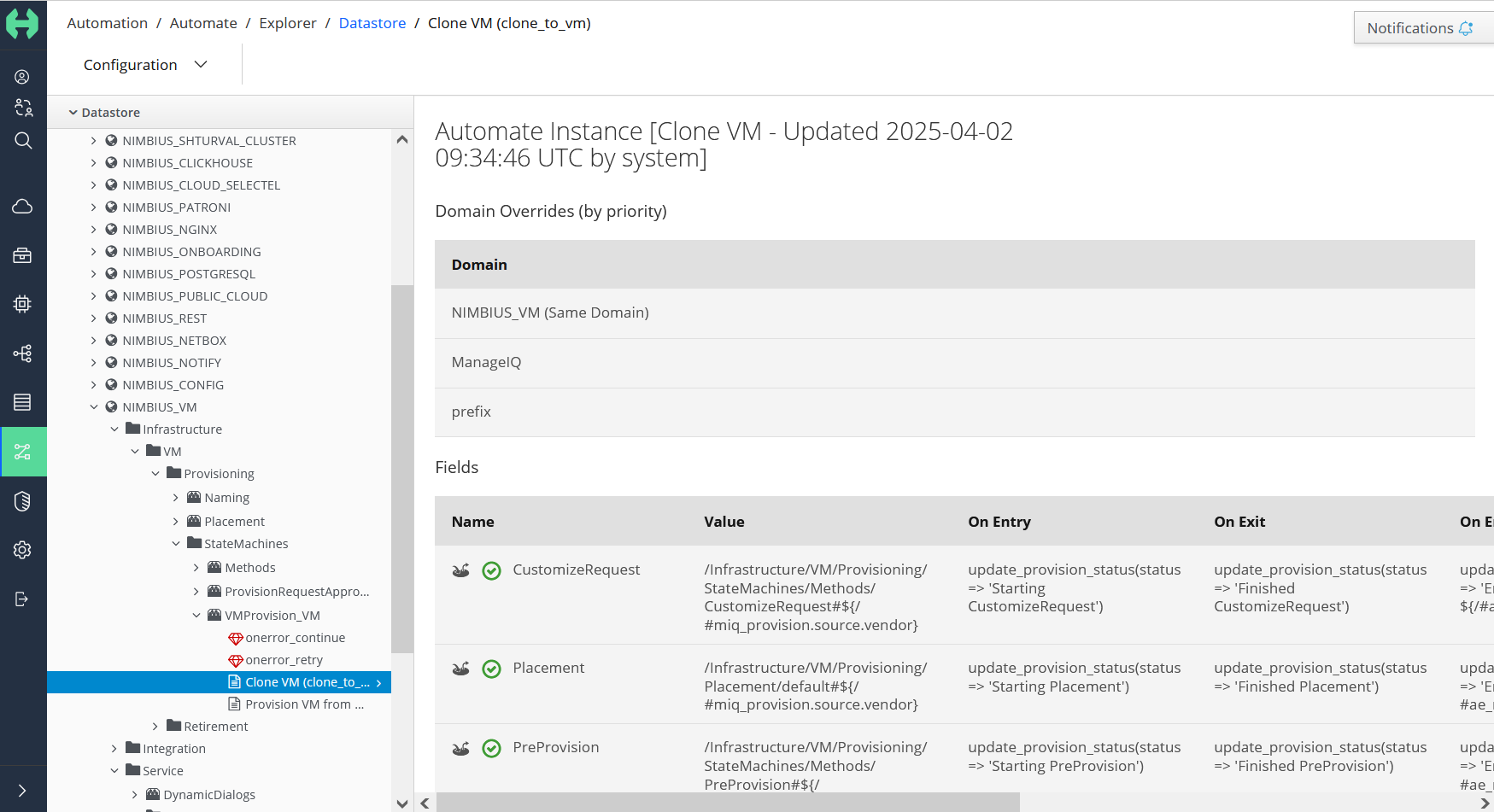Open the user account icon in sidebar
Image resolution: width=1494 pixels, height=812 pixels.
(22, 77)
